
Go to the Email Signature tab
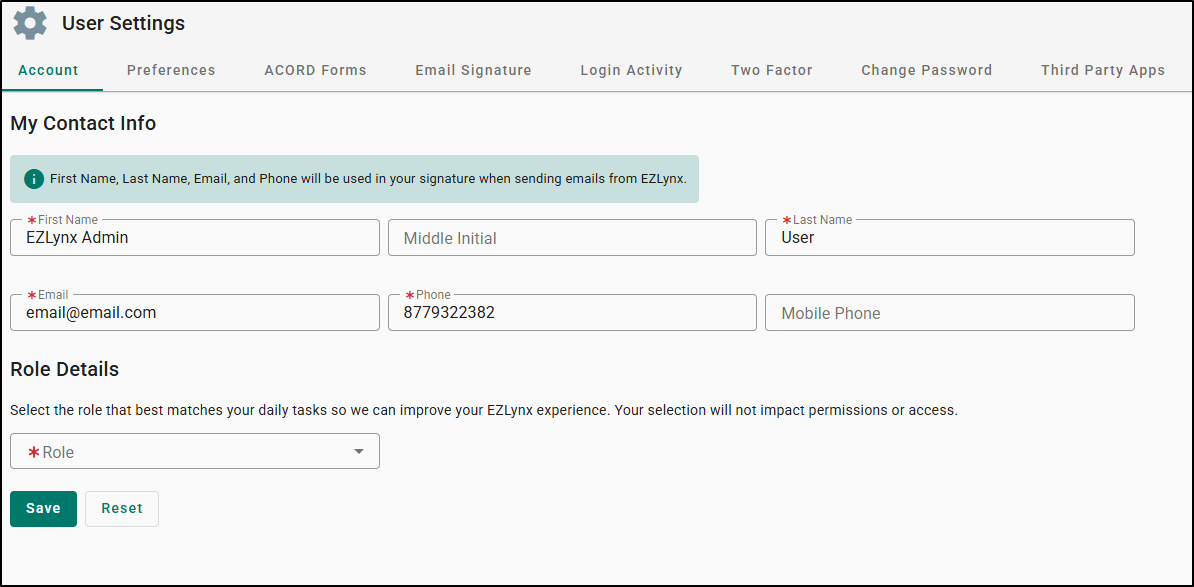(474, 70)
